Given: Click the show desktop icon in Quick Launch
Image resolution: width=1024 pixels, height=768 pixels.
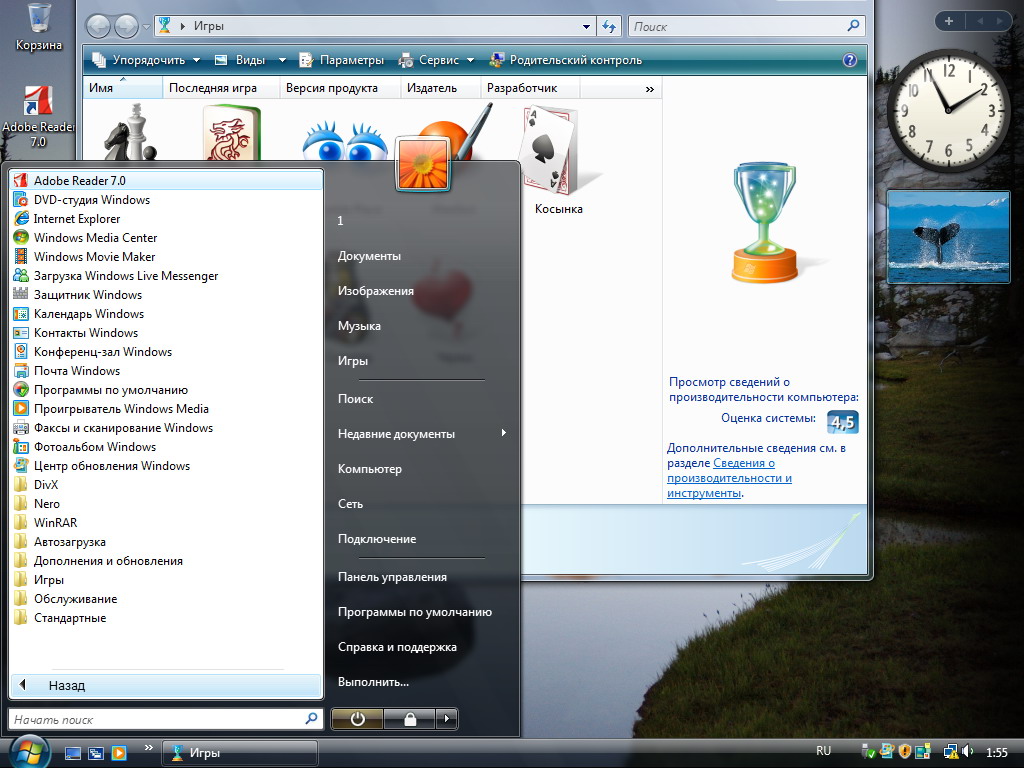Looking at the screenshot, I should coord(72,753).
